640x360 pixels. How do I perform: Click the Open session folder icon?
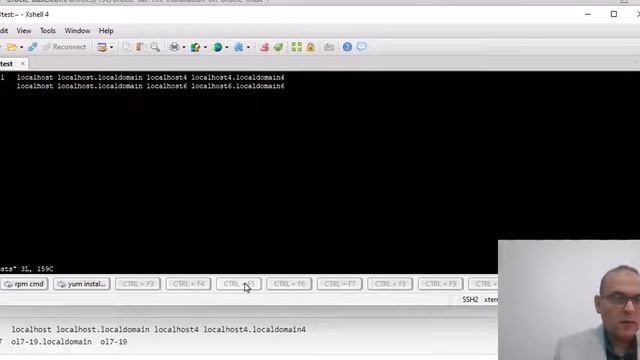[x=12, y=47]
